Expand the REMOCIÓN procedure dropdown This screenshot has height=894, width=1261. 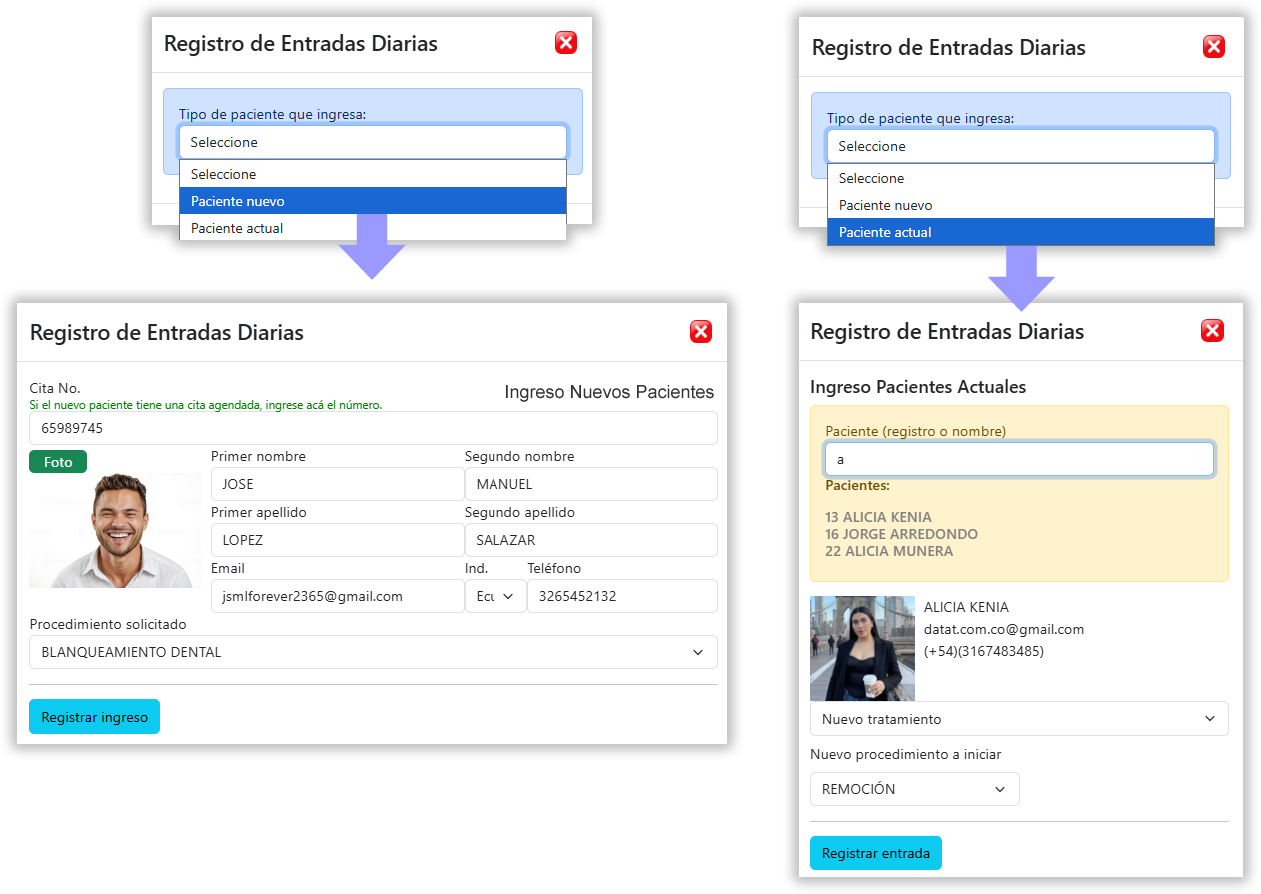point(914,789)
